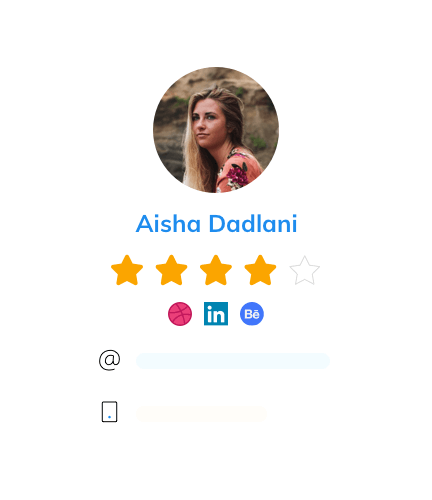Click the pale yellow phone placeholder field
This screenshot has height=500, width=432.
pos(201,414)
